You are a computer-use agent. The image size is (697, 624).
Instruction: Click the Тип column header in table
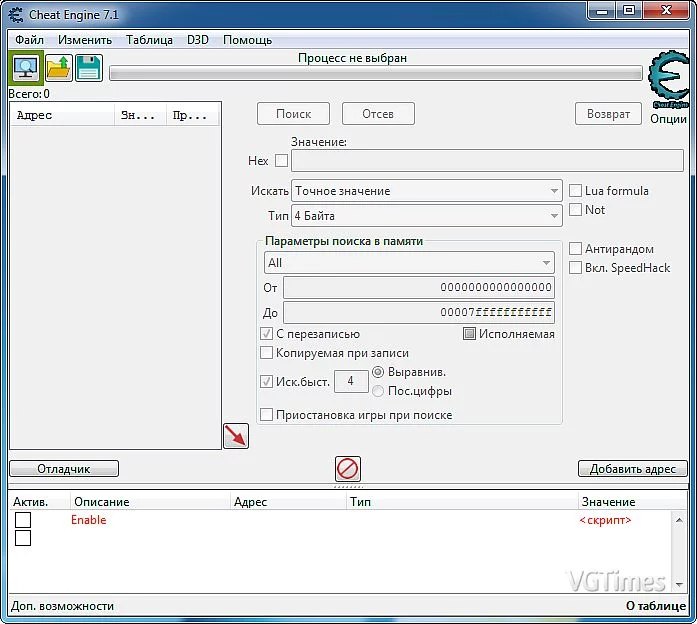[462, 502]
